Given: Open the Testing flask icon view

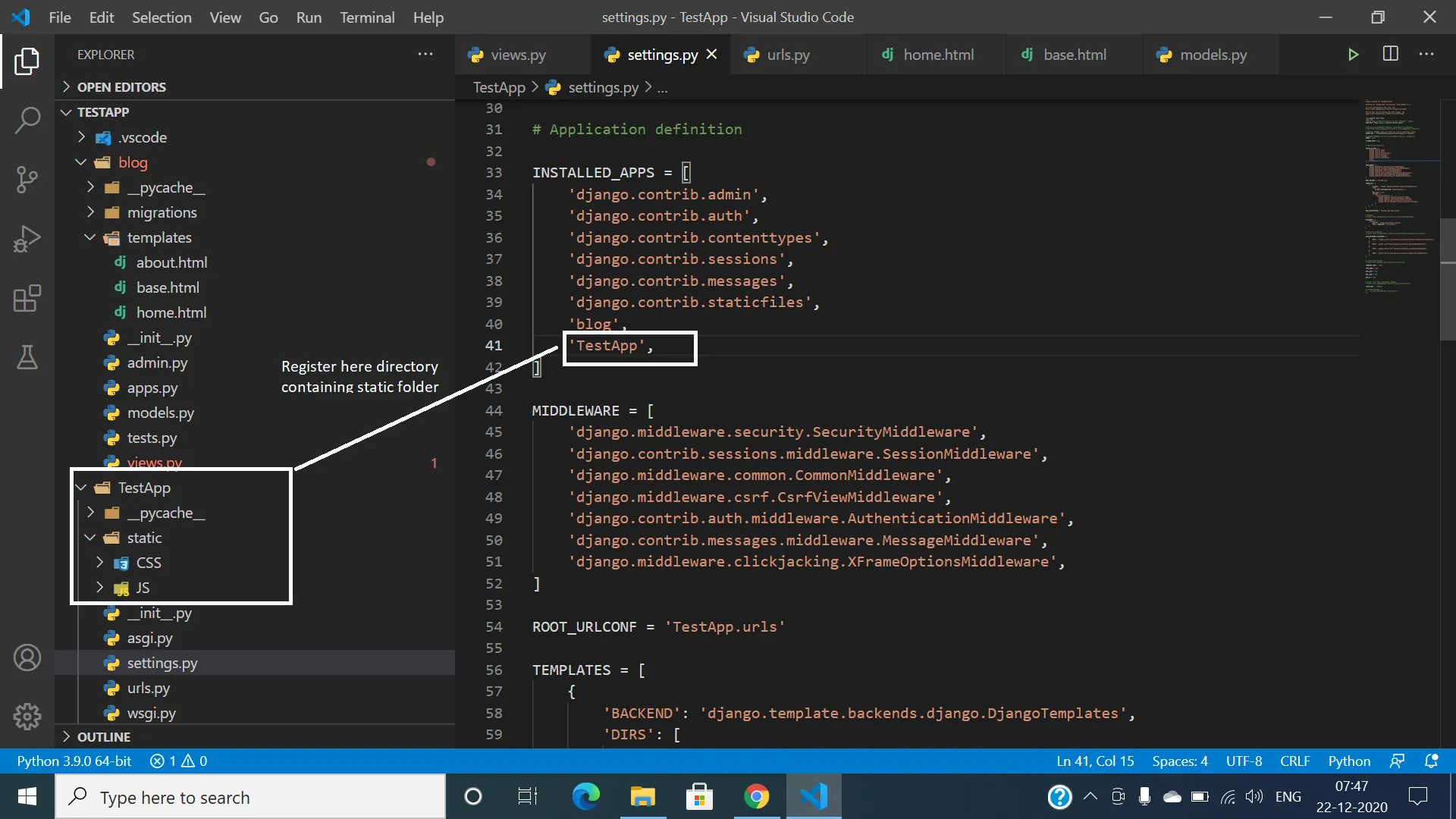Looking at the screenshot, I should pyautogui.click(x=27, y=357).
